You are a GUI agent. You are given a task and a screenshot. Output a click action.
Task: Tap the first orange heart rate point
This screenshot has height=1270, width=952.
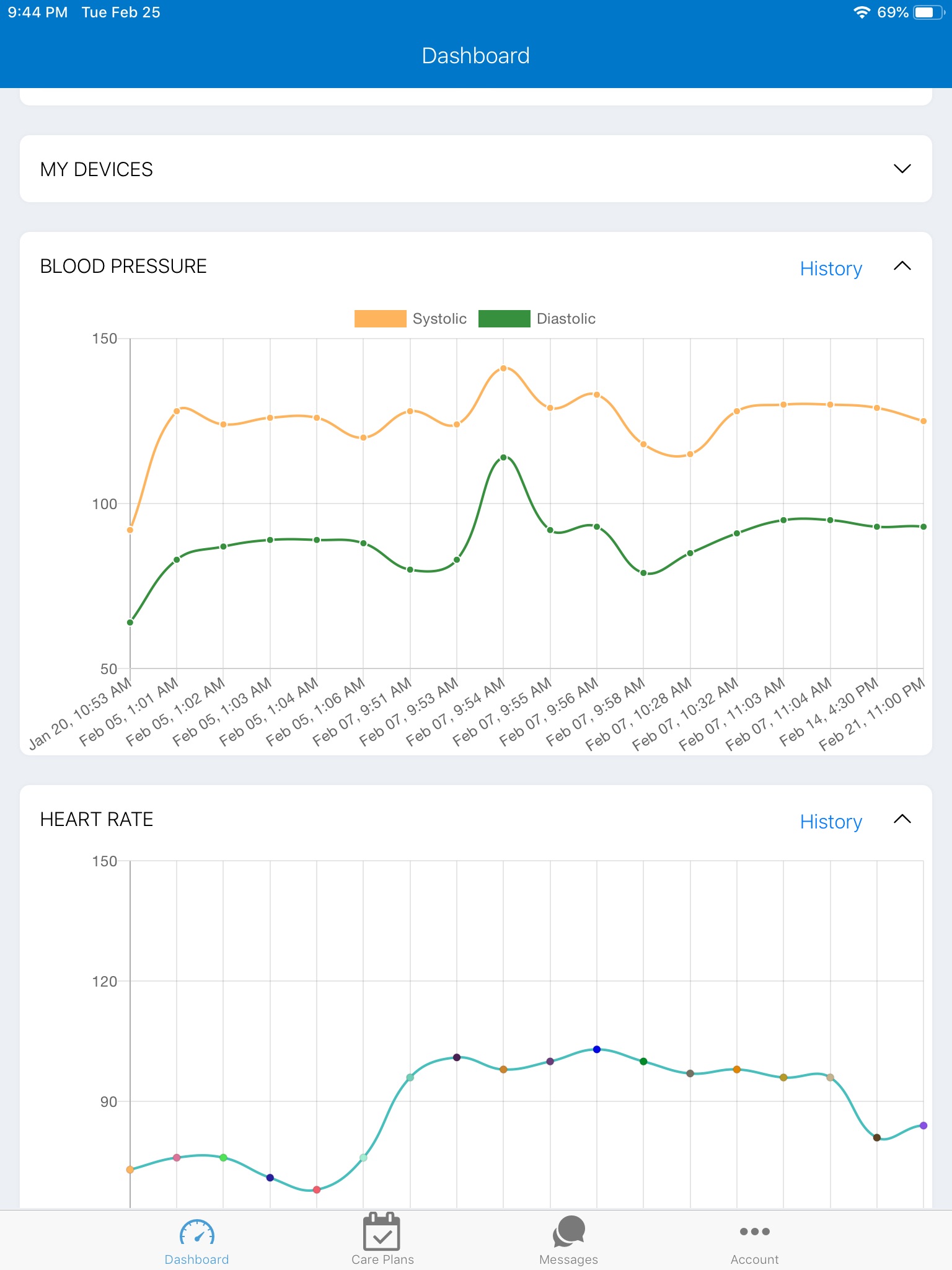[x=130, y=1170]
